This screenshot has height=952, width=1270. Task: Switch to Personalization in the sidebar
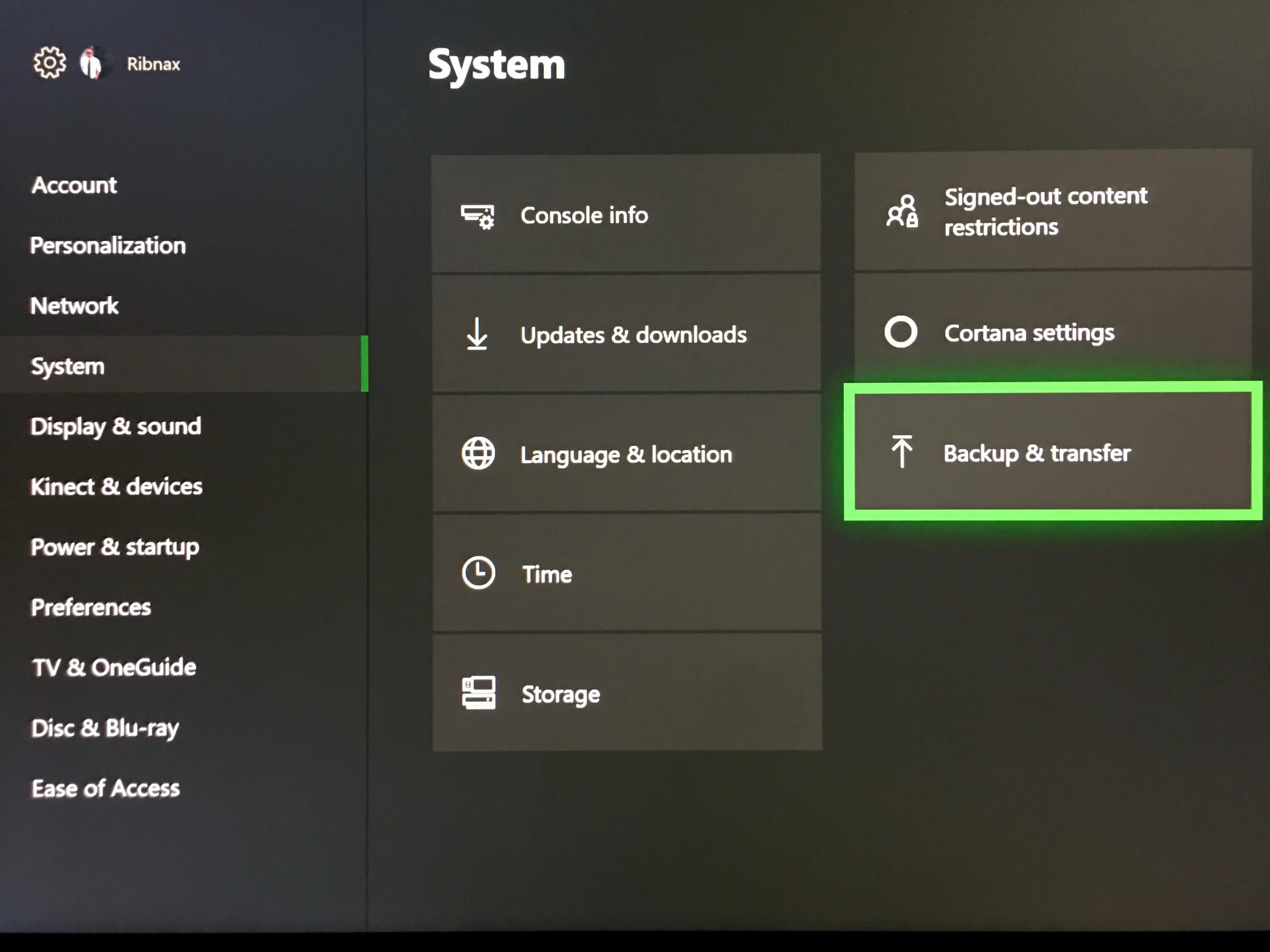[x=108, y=245]
